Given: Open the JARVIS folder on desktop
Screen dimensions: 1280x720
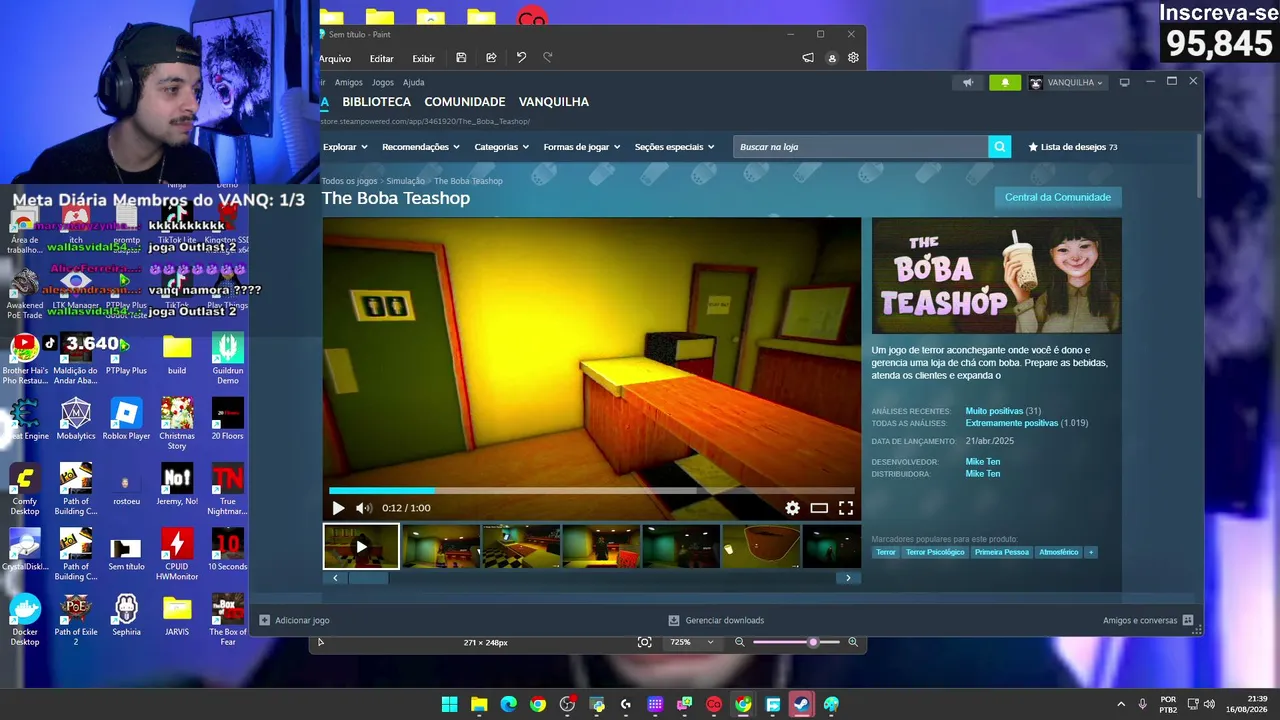Looking at the screenshot, I should [177, 615].
